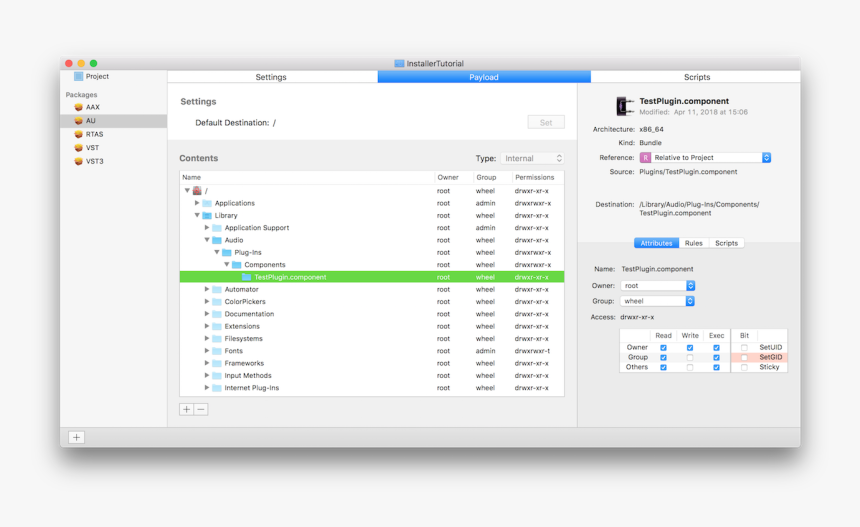Click the Applications folder icon

tap(207, 203)
